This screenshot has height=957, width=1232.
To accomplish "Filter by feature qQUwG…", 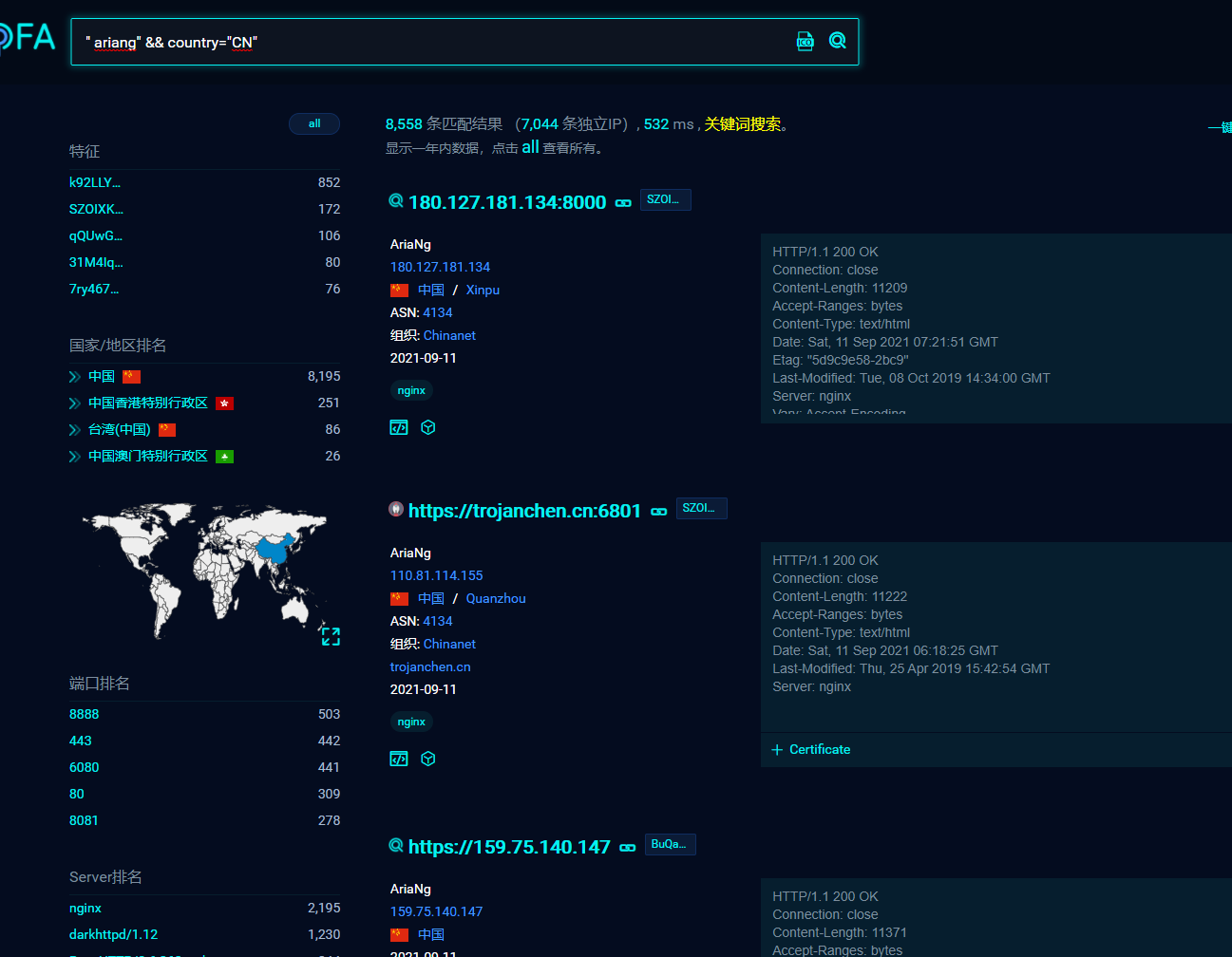I will coord(96,235).
